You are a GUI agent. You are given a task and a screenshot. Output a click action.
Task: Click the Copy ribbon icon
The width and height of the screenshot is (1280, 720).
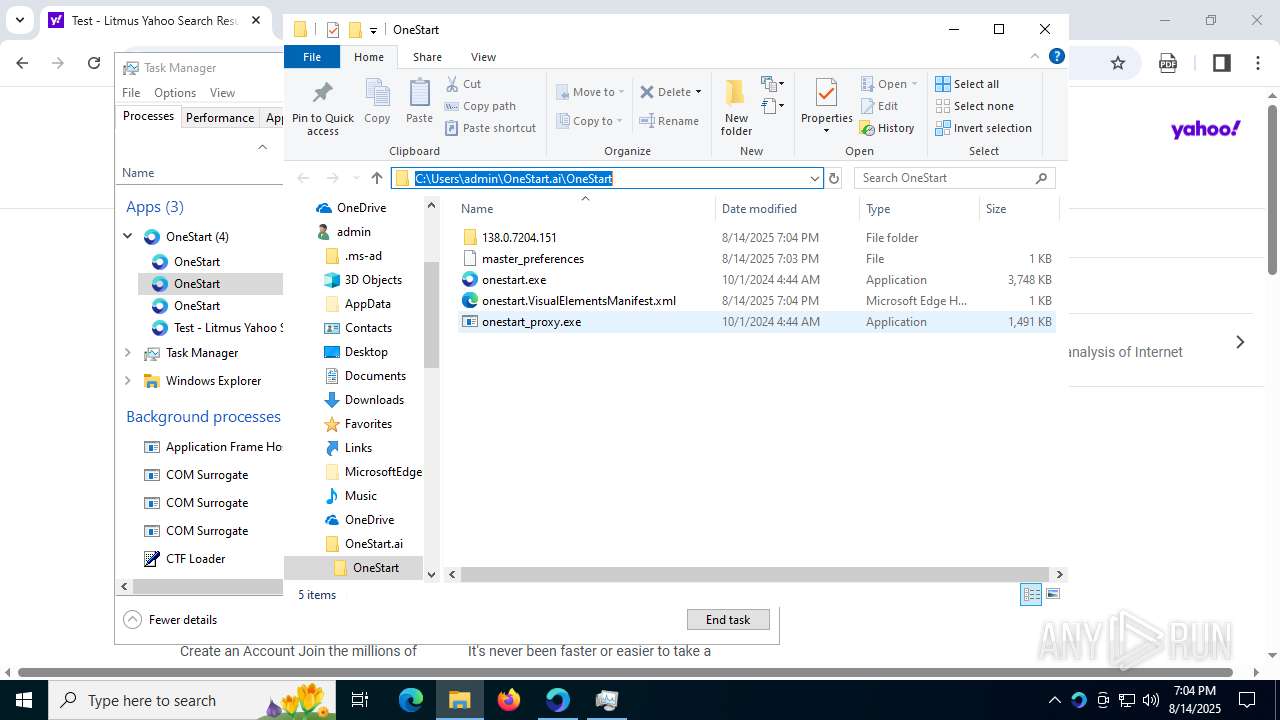point(377,102)
